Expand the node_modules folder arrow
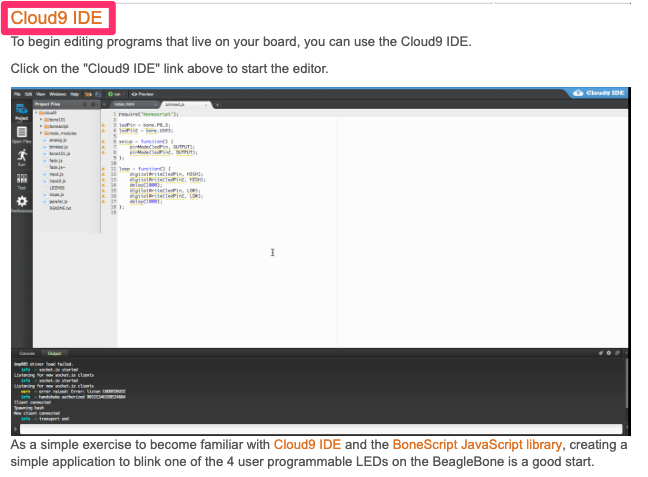648x477 pixels. point(41,133)
